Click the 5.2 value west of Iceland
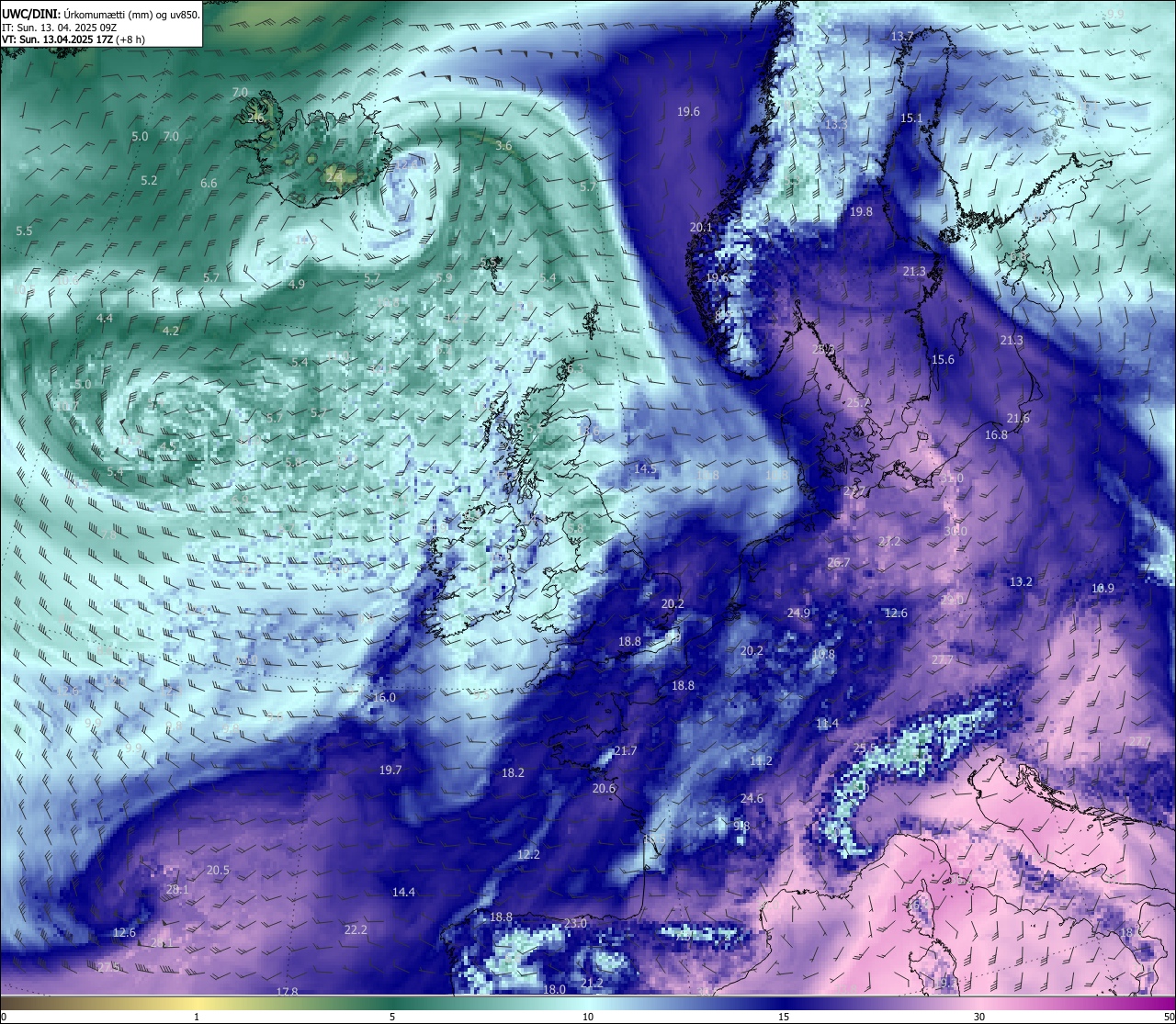This screenshot has height=1024, width=1176. click(x=149, y=181)
